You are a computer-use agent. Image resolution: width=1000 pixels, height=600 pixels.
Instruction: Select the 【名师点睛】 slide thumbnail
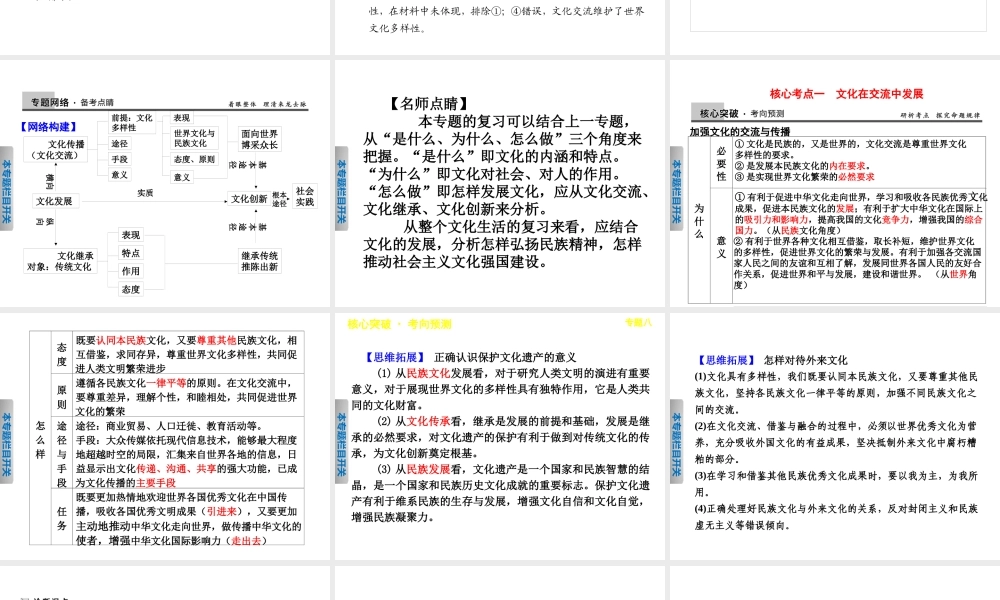[x=499, y=184]
